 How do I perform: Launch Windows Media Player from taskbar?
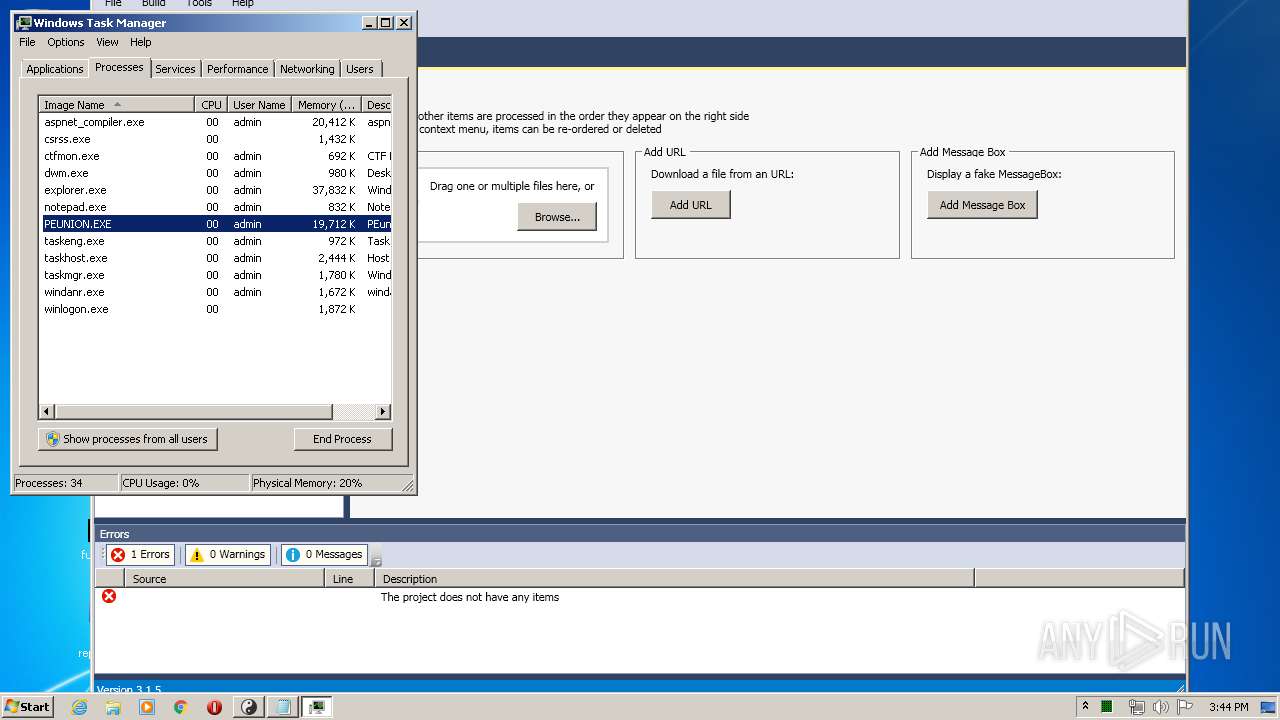(x=147, y=707)
